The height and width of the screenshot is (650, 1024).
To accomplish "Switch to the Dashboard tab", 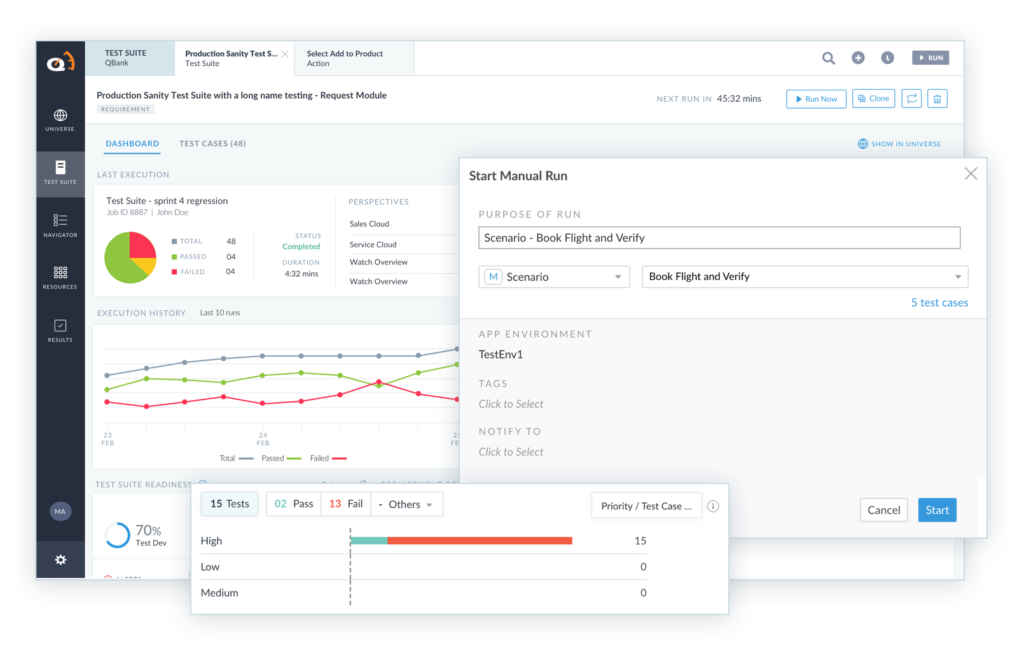I will [x=132, y=143].
